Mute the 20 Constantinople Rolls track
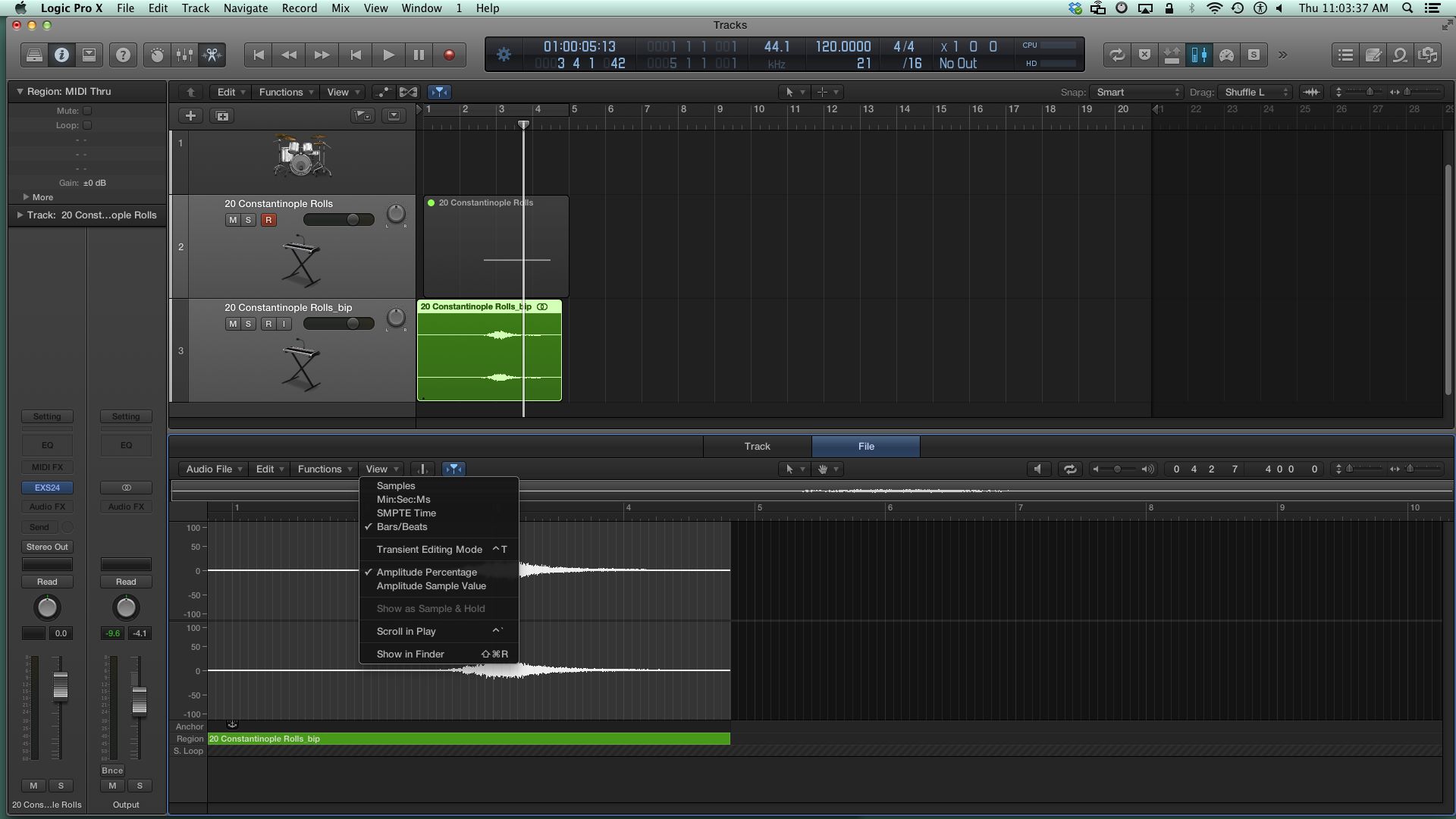Screen dimensions: 1456x819 coord(233,220)
